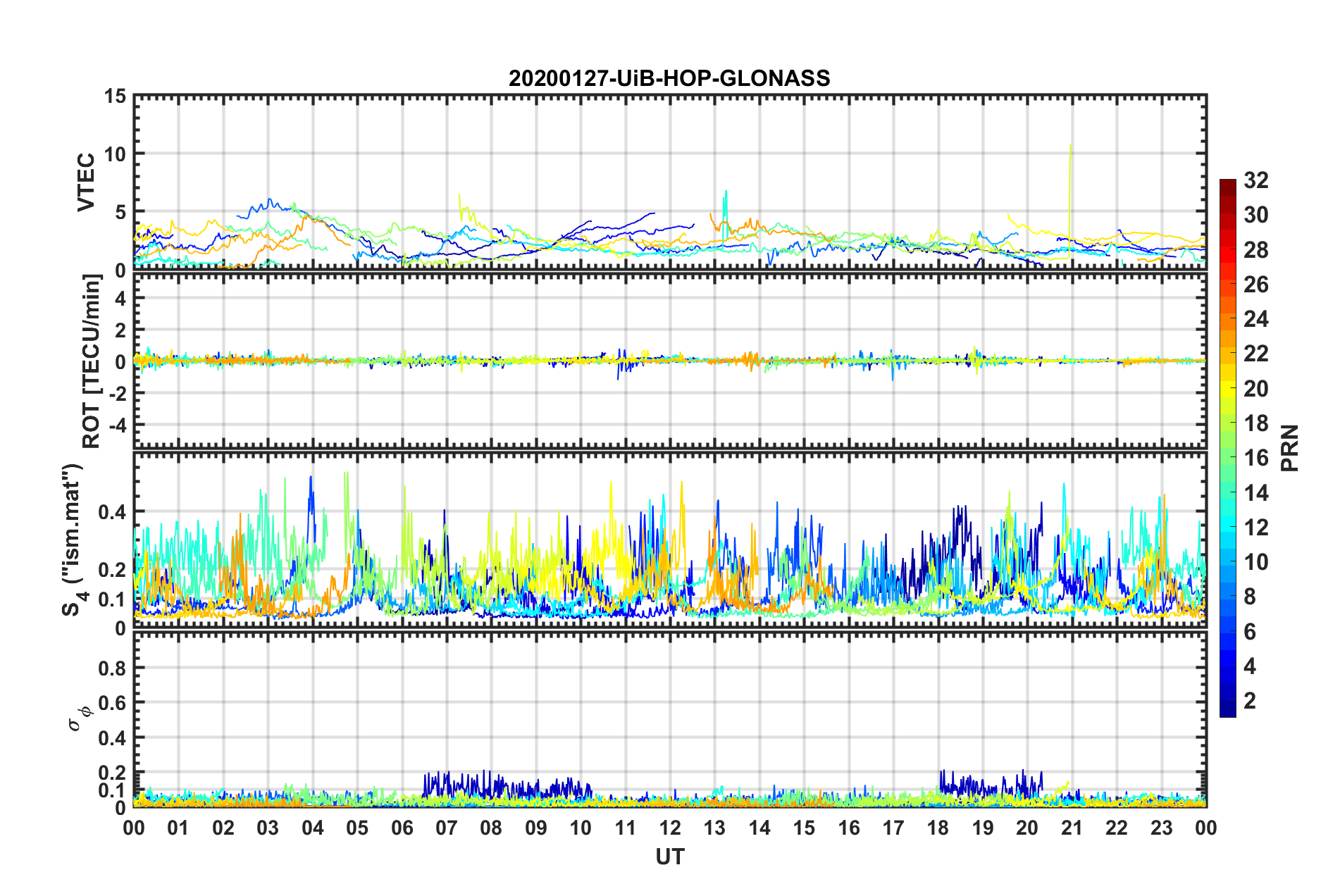Click the VTEC axis label
This screenshot has height=896, width=1340.
pos(86,182)
